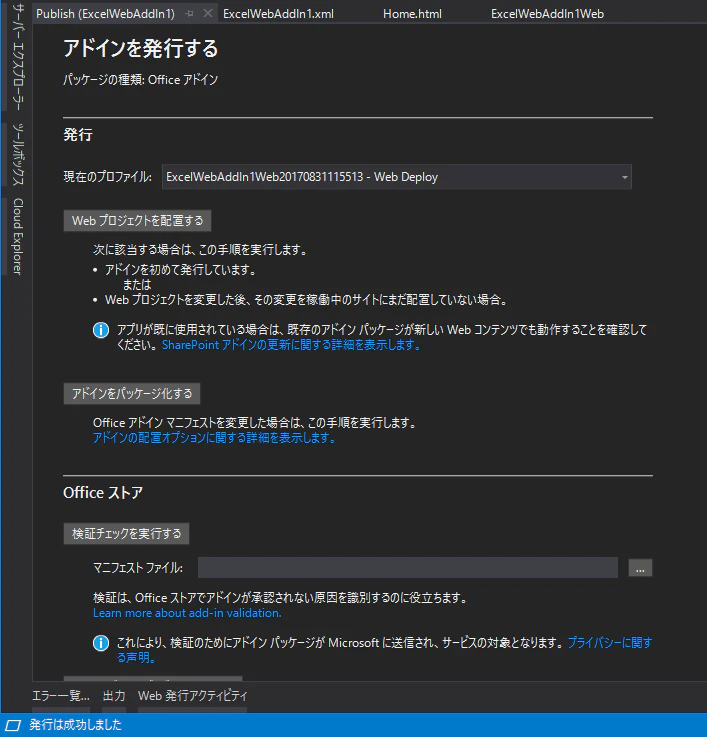The height and width of the screenshot is (737, 707).
Task: Click the アドインを発行する heading
Action: click(x=141, y=48)
